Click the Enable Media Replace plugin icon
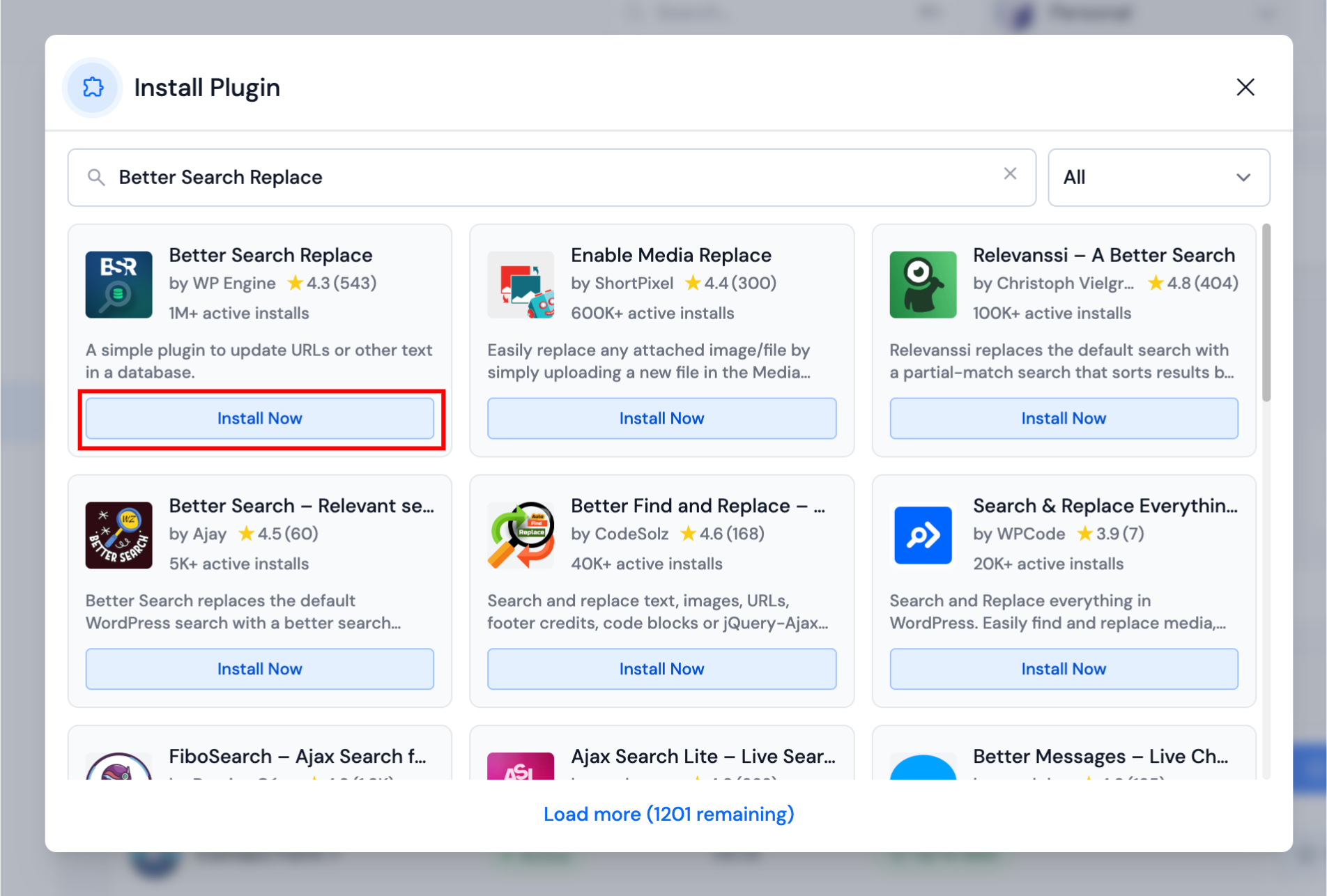This screenshot has height=896, width=1327. [521, 284]
